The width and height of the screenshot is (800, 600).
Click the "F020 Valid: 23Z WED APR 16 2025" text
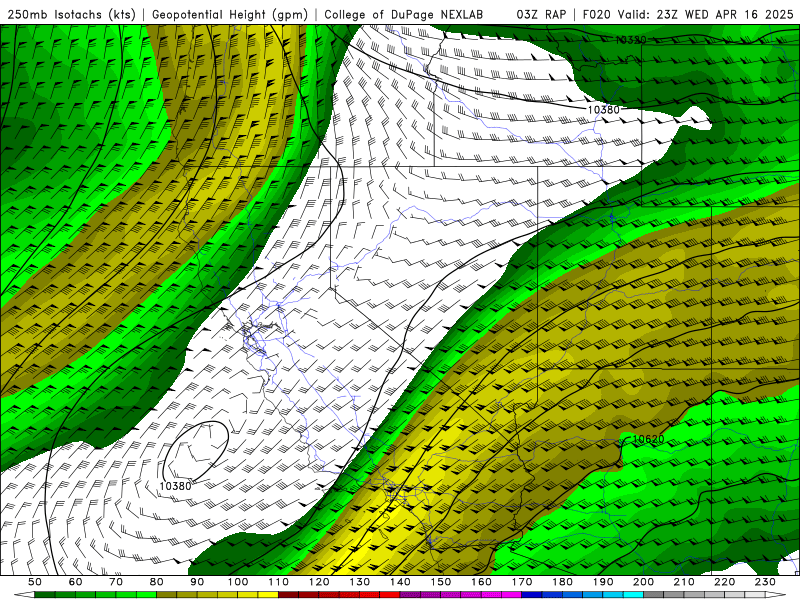pyautogui.click(x=688, y=15)
